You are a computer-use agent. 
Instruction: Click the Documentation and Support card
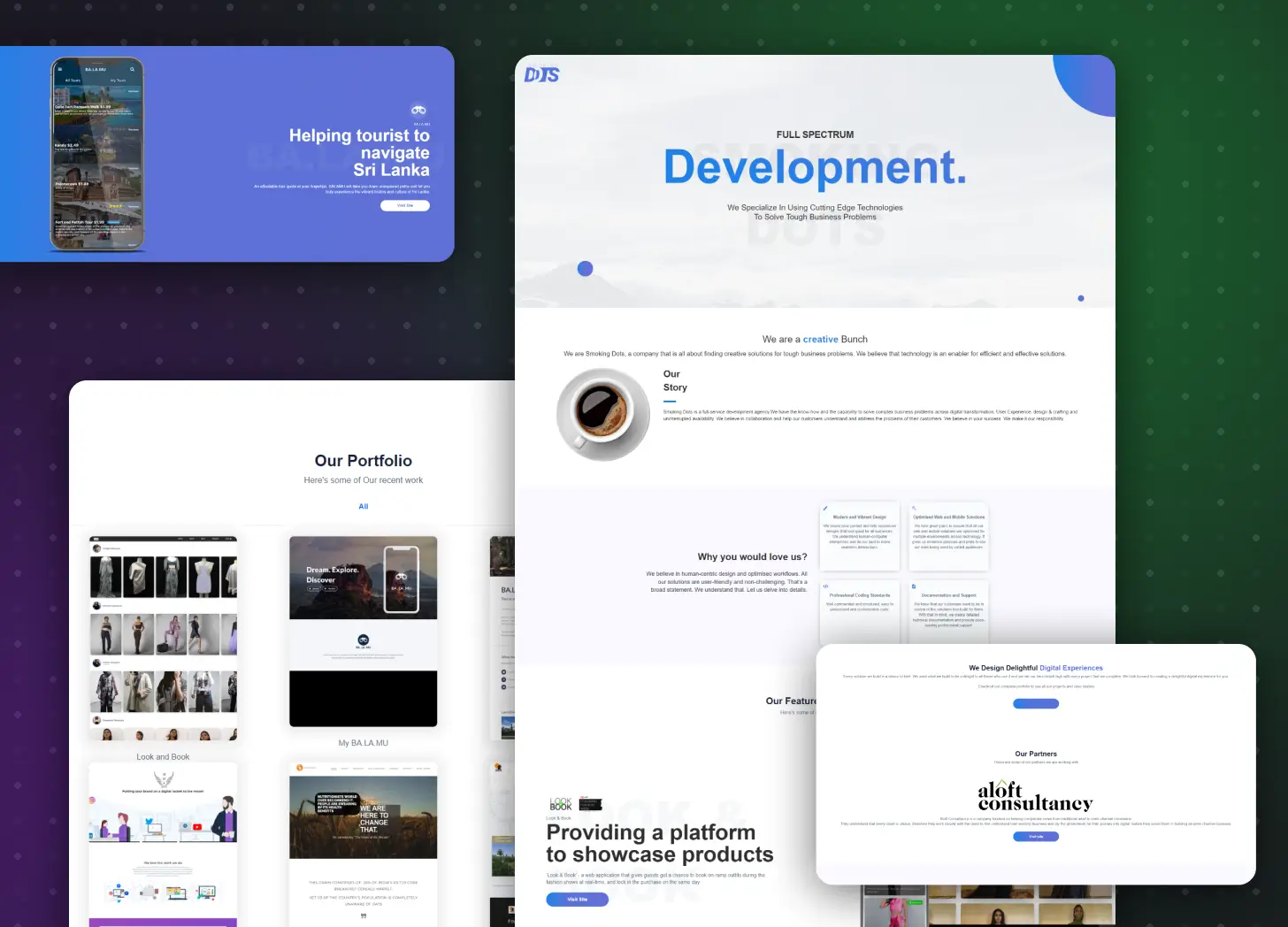pos(949,612)
